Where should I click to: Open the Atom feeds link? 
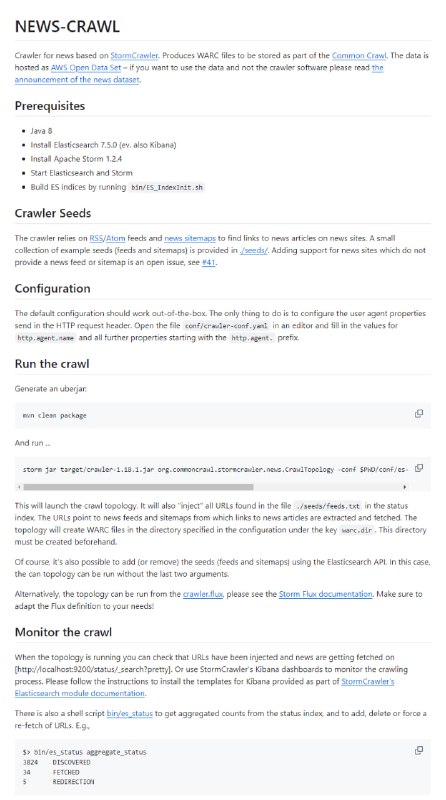tap(115, 238)
